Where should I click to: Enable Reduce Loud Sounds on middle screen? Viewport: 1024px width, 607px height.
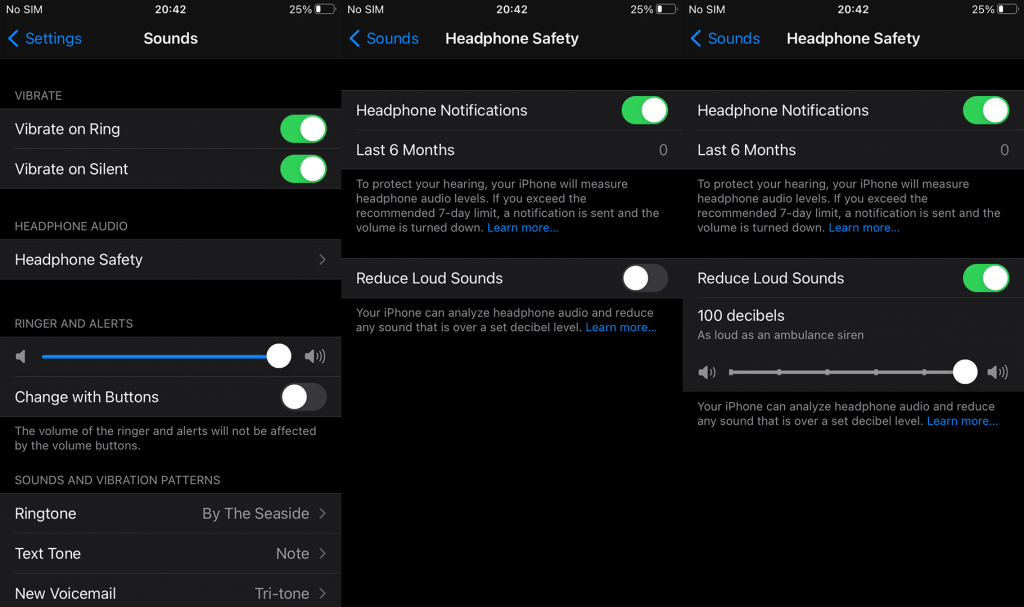pos(645,278)
